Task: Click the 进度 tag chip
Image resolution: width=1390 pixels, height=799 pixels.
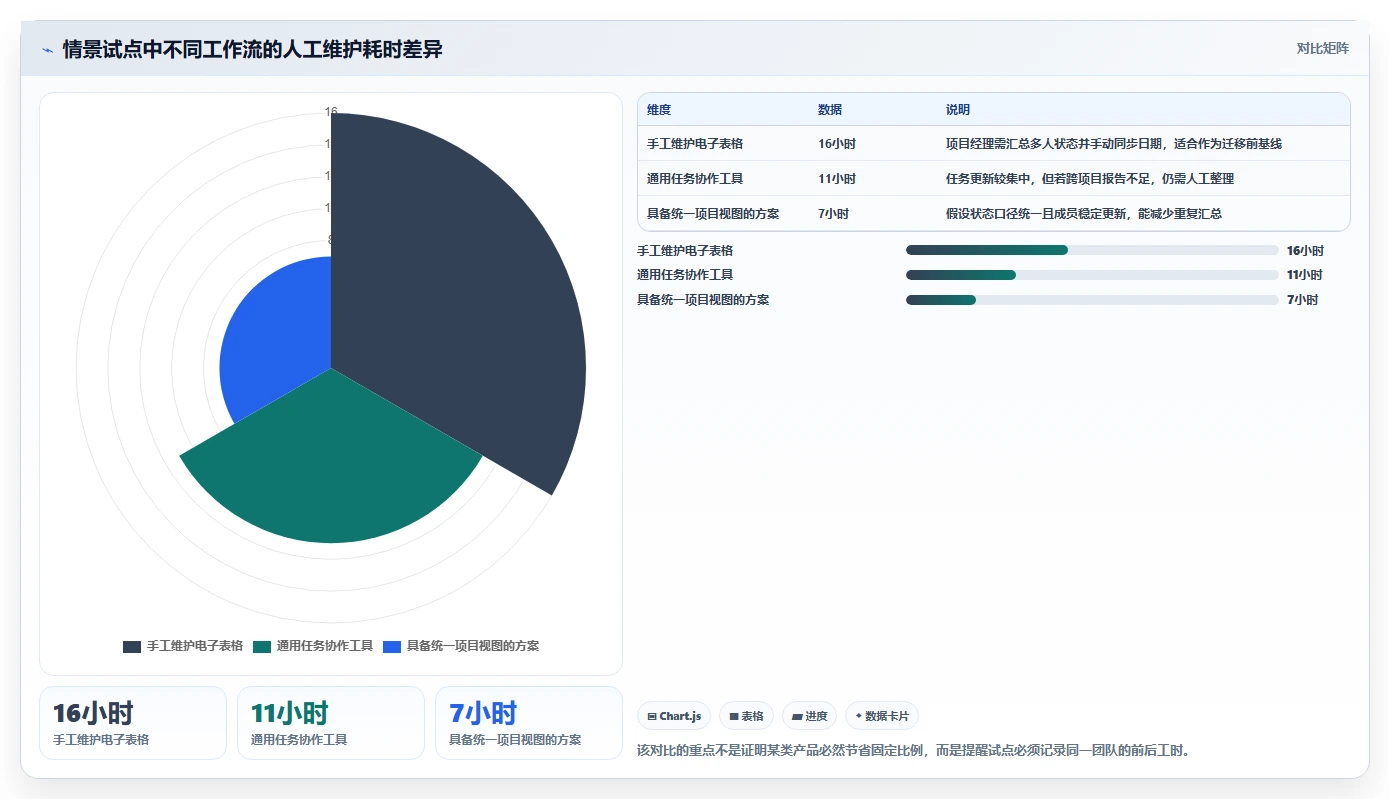Action: 809,716
